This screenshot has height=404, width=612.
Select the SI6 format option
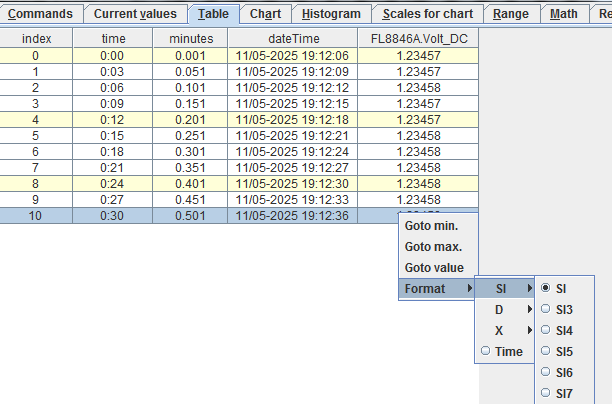click(x=563, y=372)
